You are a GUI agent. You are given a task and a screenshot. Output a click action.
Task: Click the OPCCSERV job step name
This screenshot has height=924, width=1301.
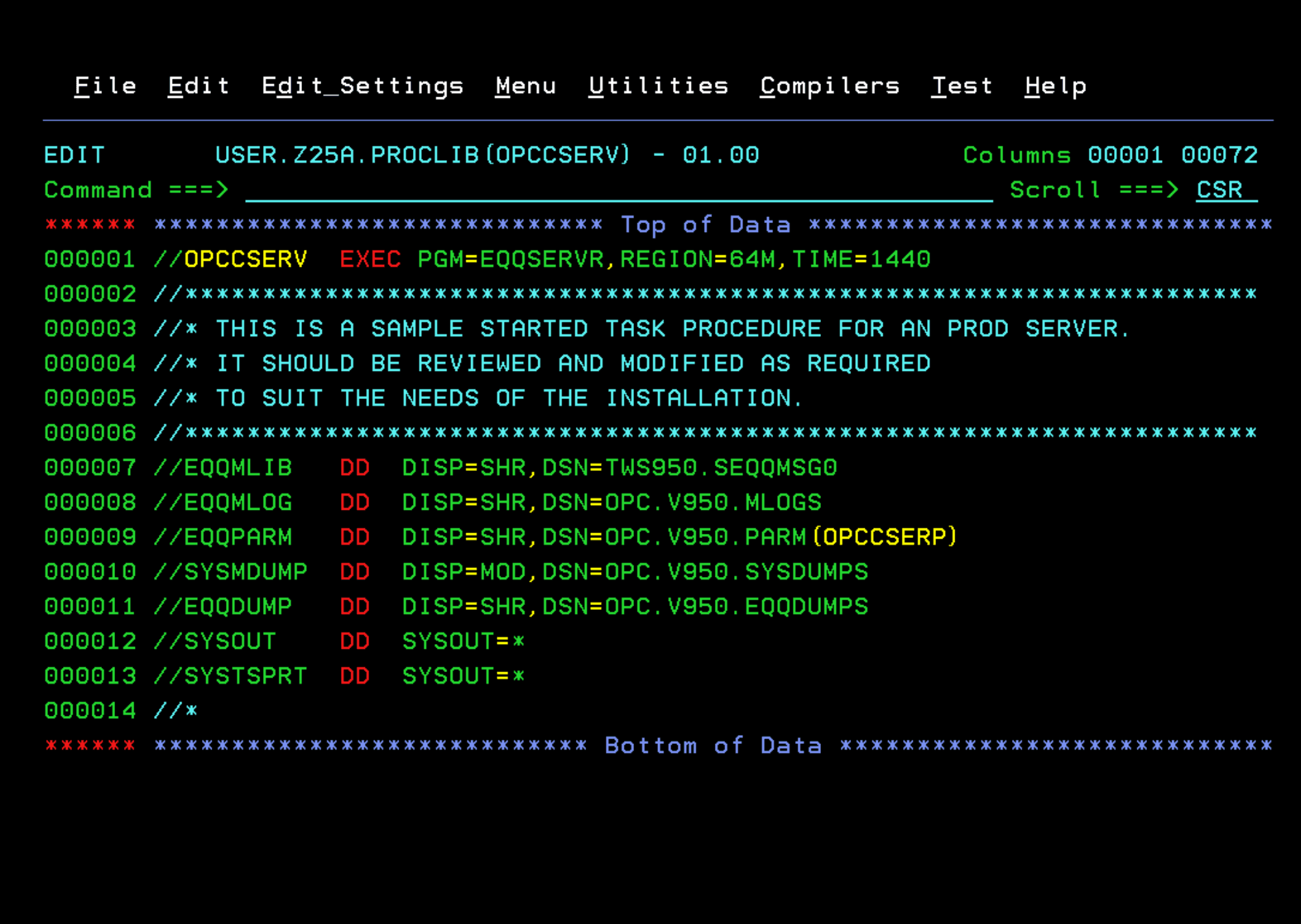coord(245,259)
